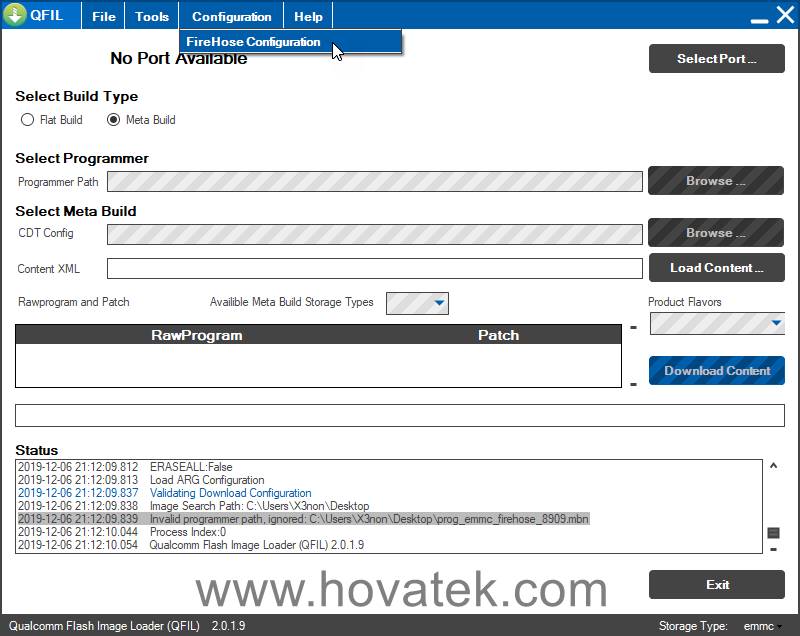Close the QFIL window

[785, 15]
